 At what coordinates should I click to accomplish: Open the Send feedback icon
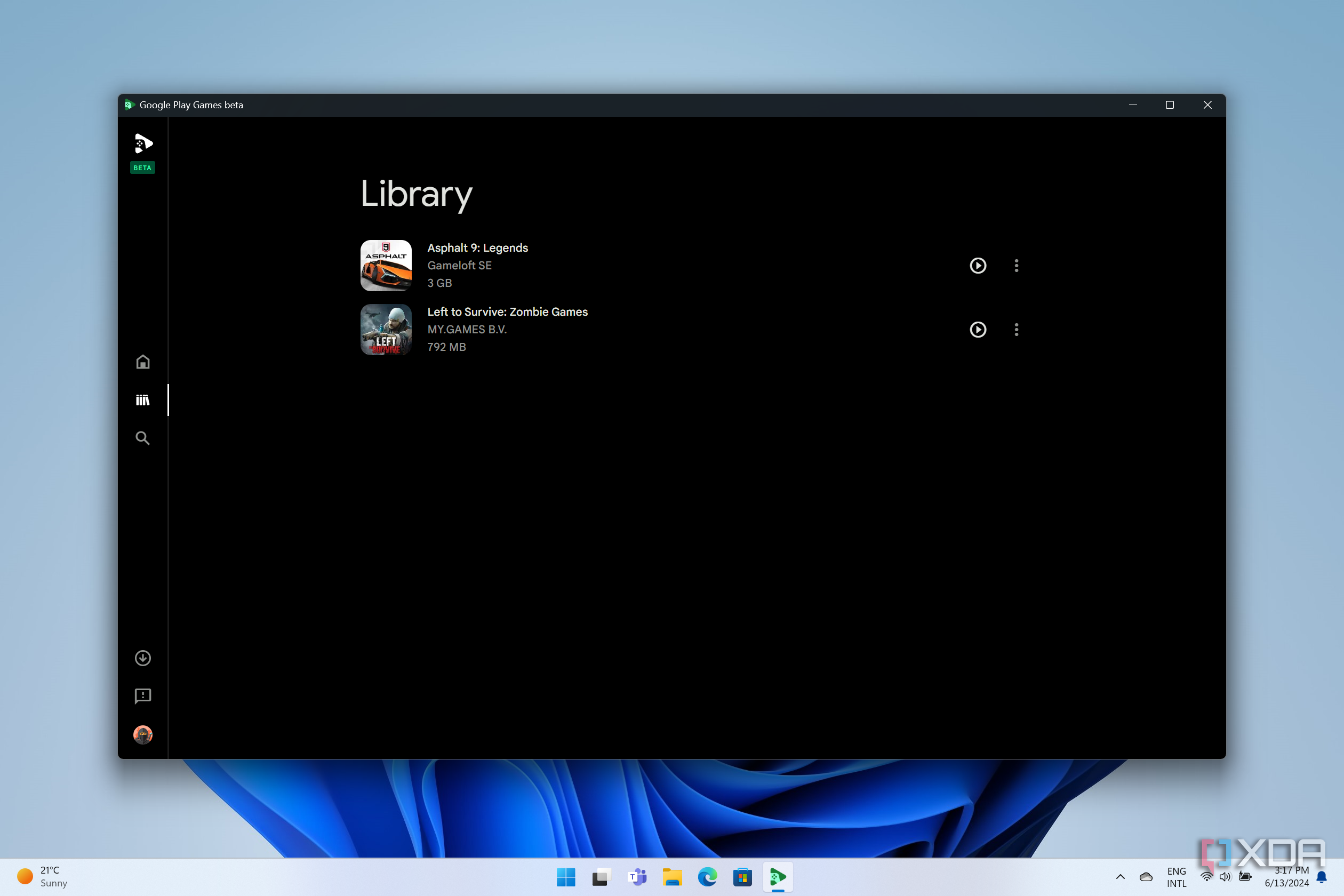pyautogui.click(x=143, y=696)
